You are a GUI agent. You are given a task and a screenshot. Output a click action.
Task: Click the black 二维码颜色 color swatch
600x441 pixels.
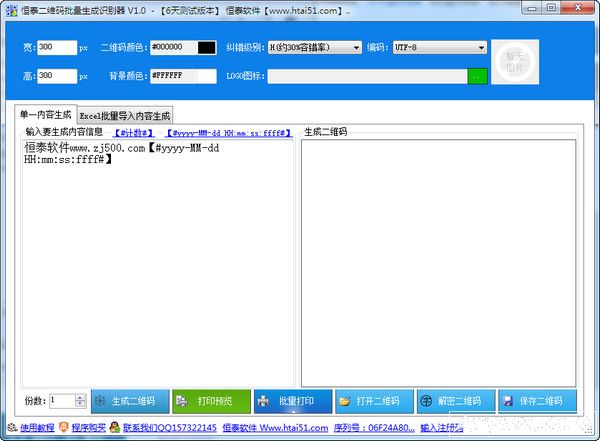[207, 47]
